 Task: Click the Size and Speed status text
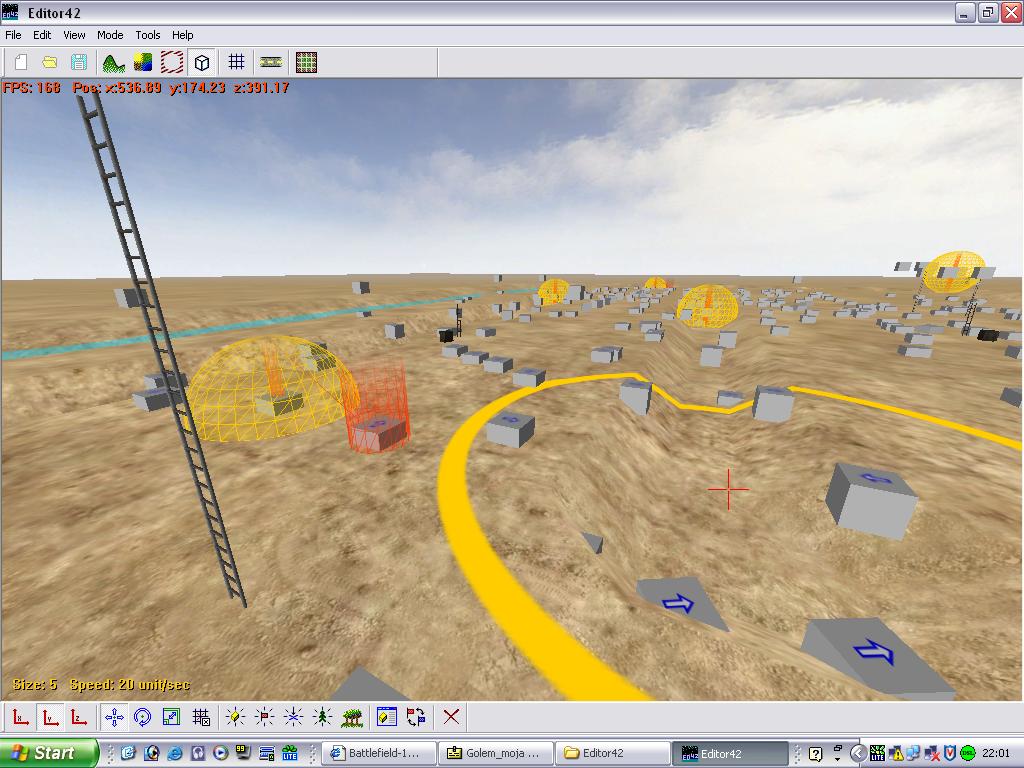(101, 684)
